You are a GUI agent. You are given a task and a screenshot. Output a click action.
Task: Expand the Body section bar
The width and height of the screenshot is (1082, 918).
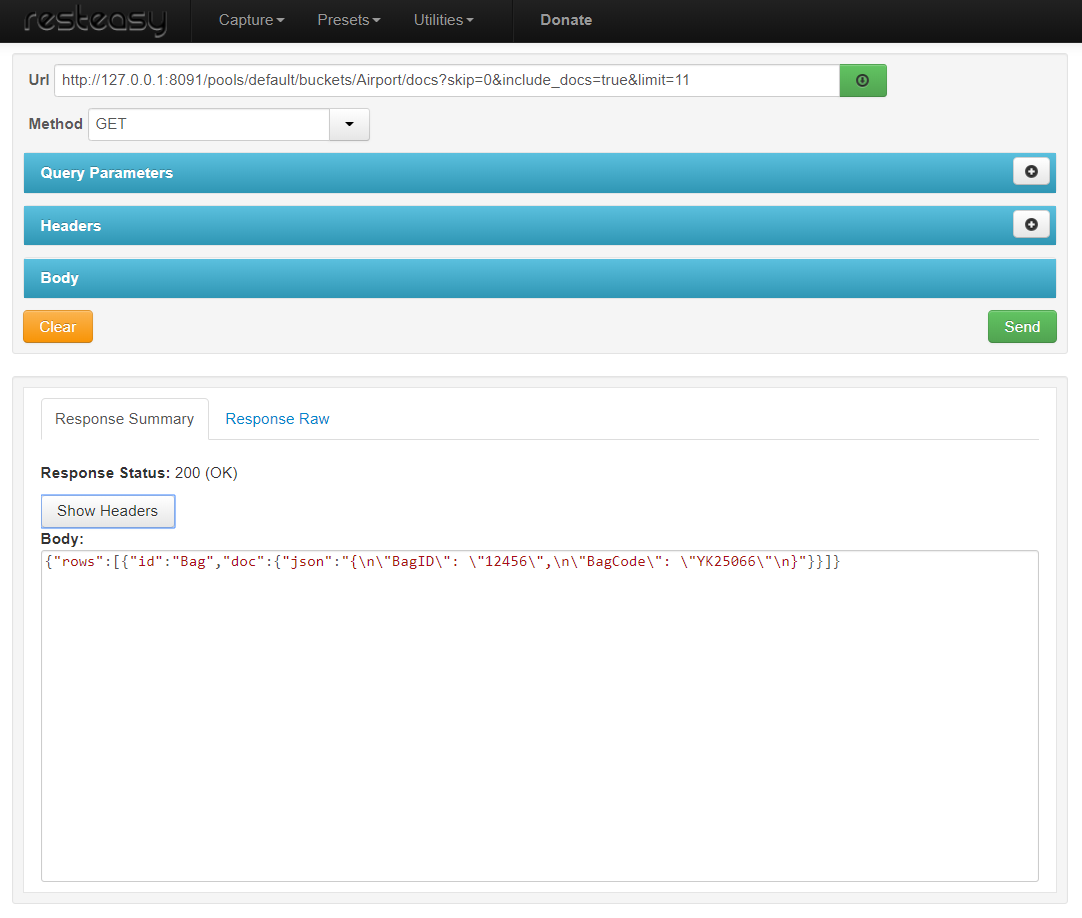tap(60, 278)
